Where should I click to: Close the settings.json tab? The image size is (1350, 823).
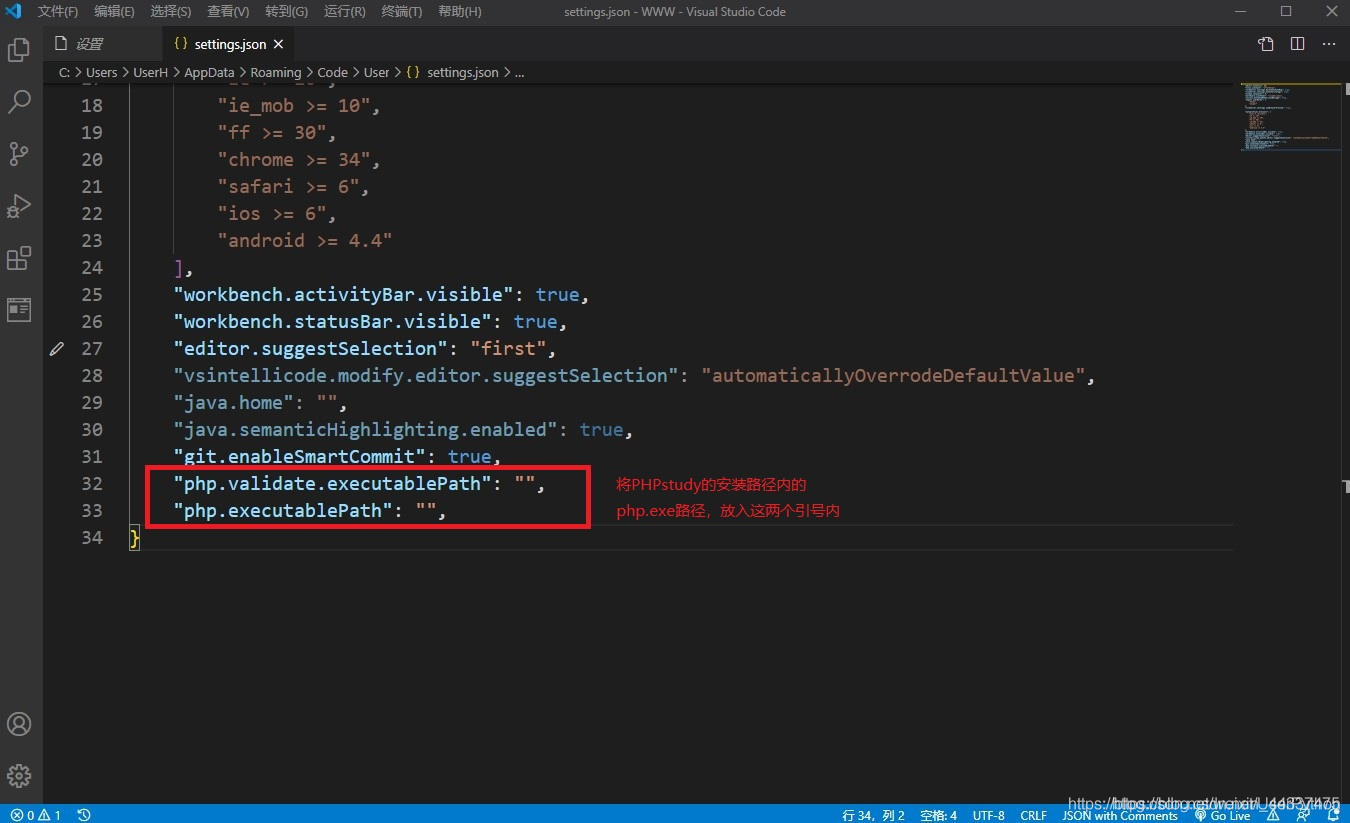pos(279,44)
